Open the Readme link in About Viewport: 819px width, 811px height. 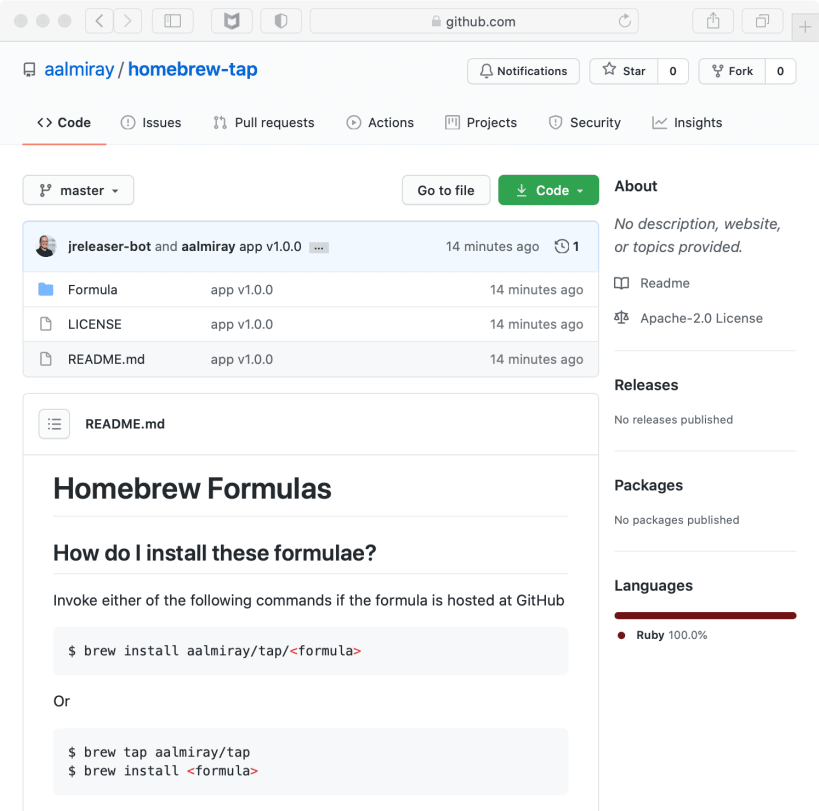coord(665,283)
